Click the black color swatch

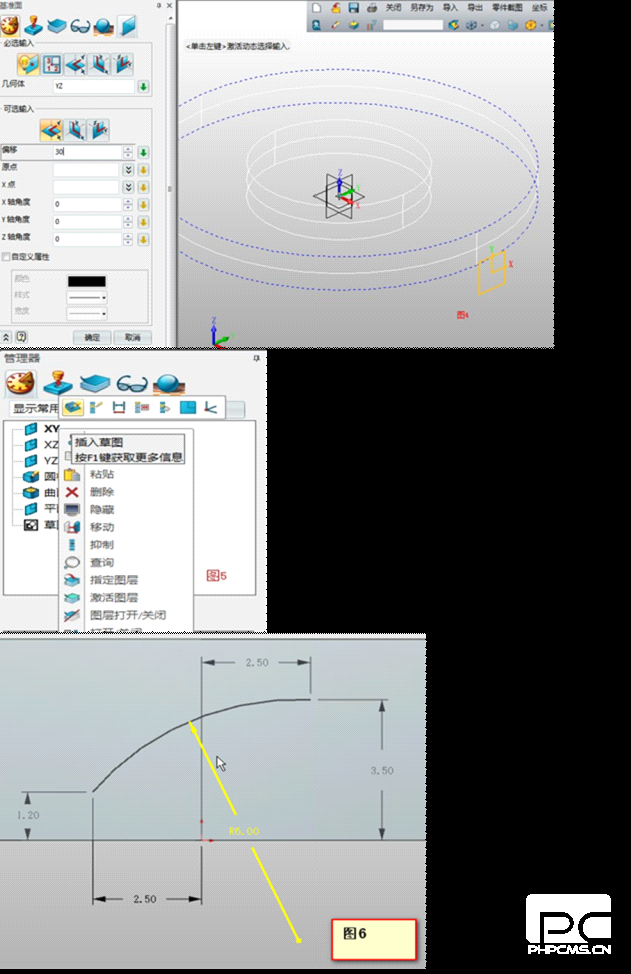pos(86,281)
